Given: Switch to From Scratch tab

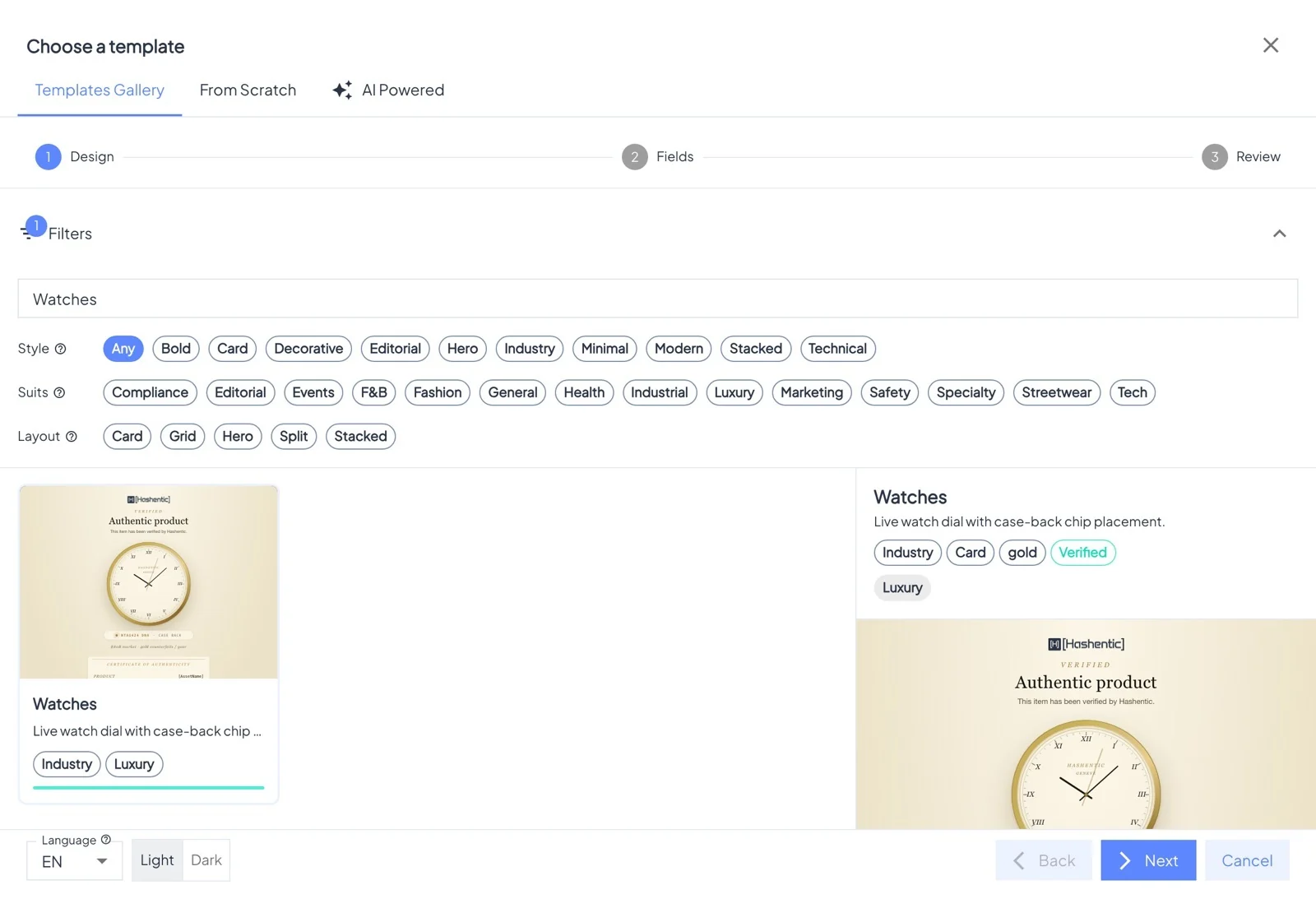Looking at the screenshot, I should pos(248,90).
